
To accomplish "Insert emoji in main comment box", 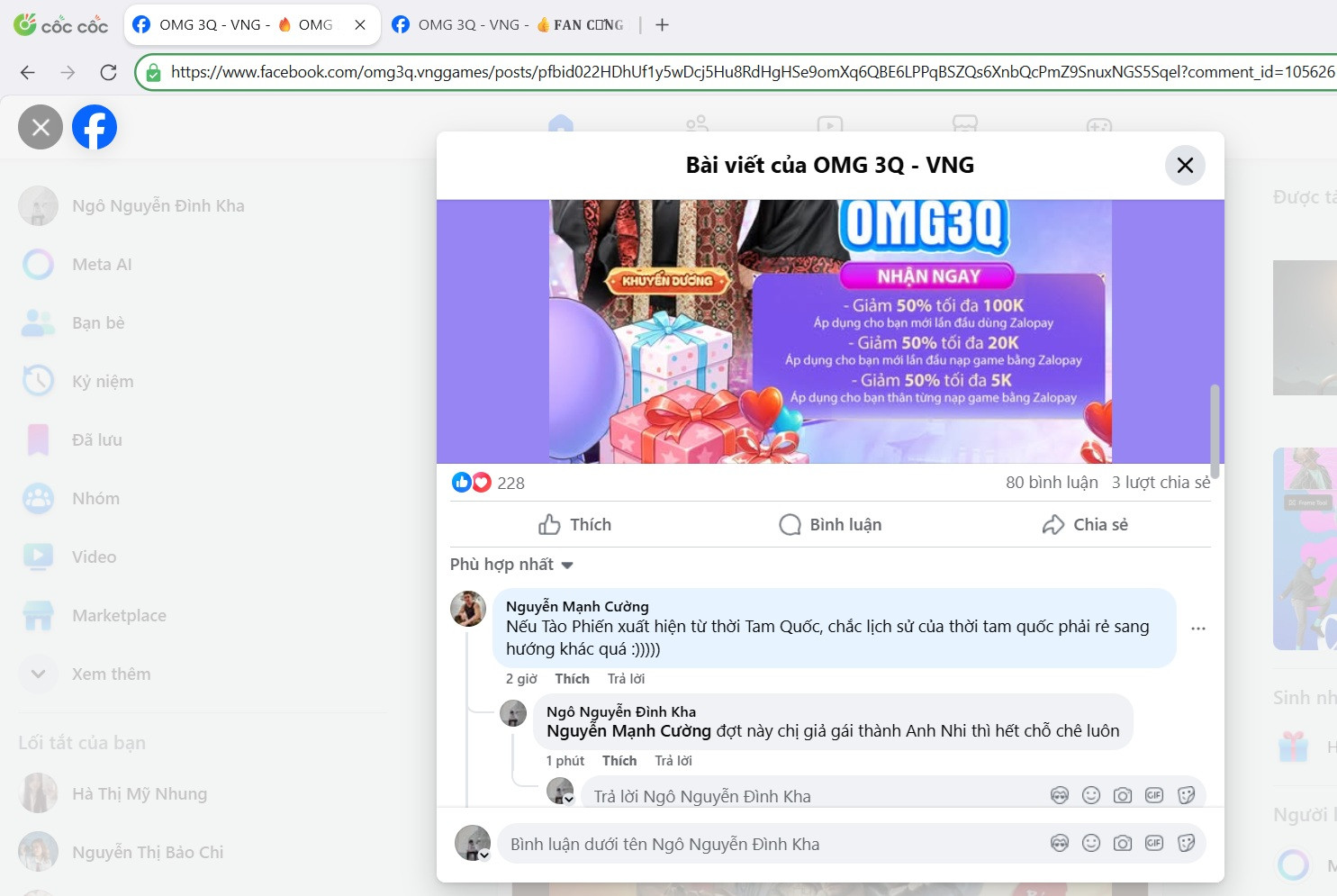I will coord(1091,843).
